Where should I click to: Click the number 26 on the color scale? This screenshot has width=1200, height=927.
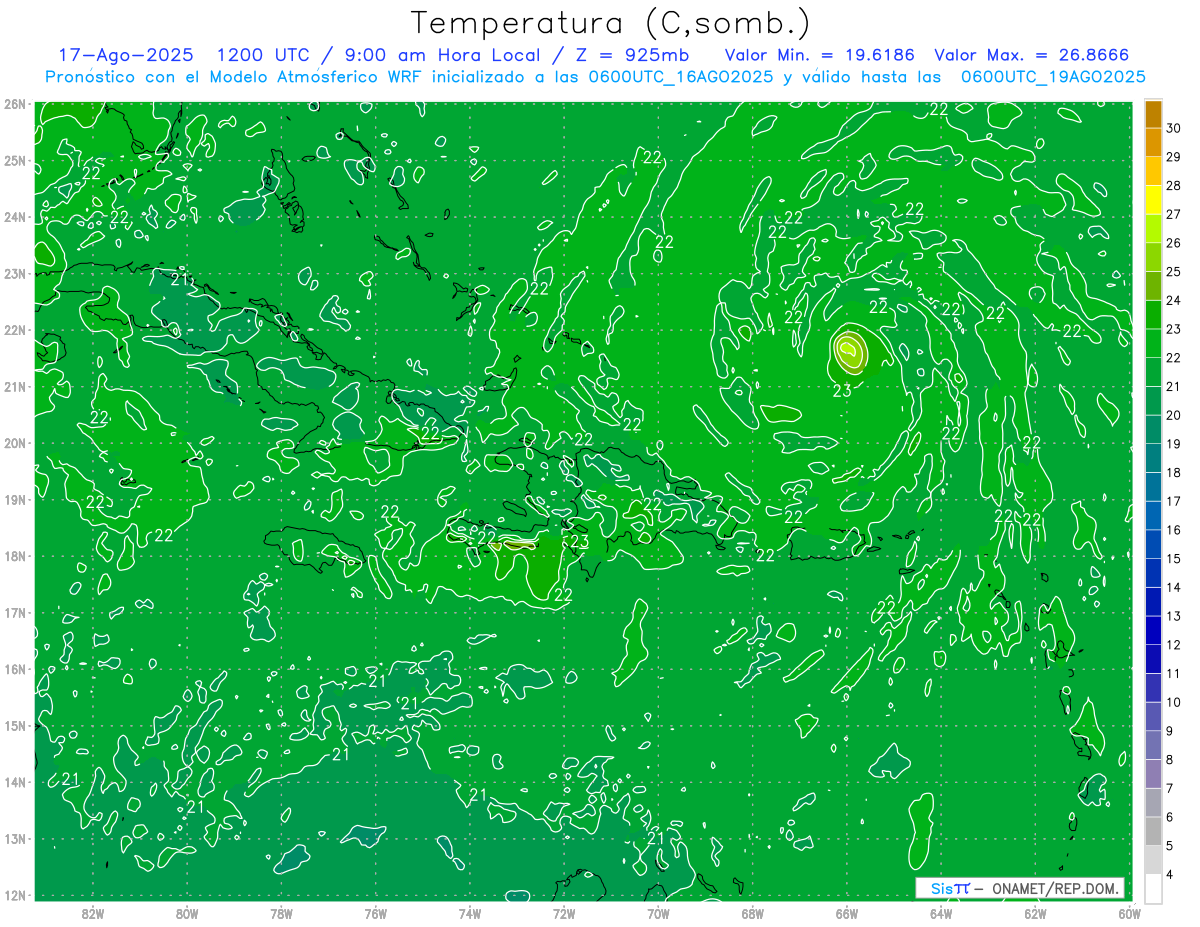1174,243
